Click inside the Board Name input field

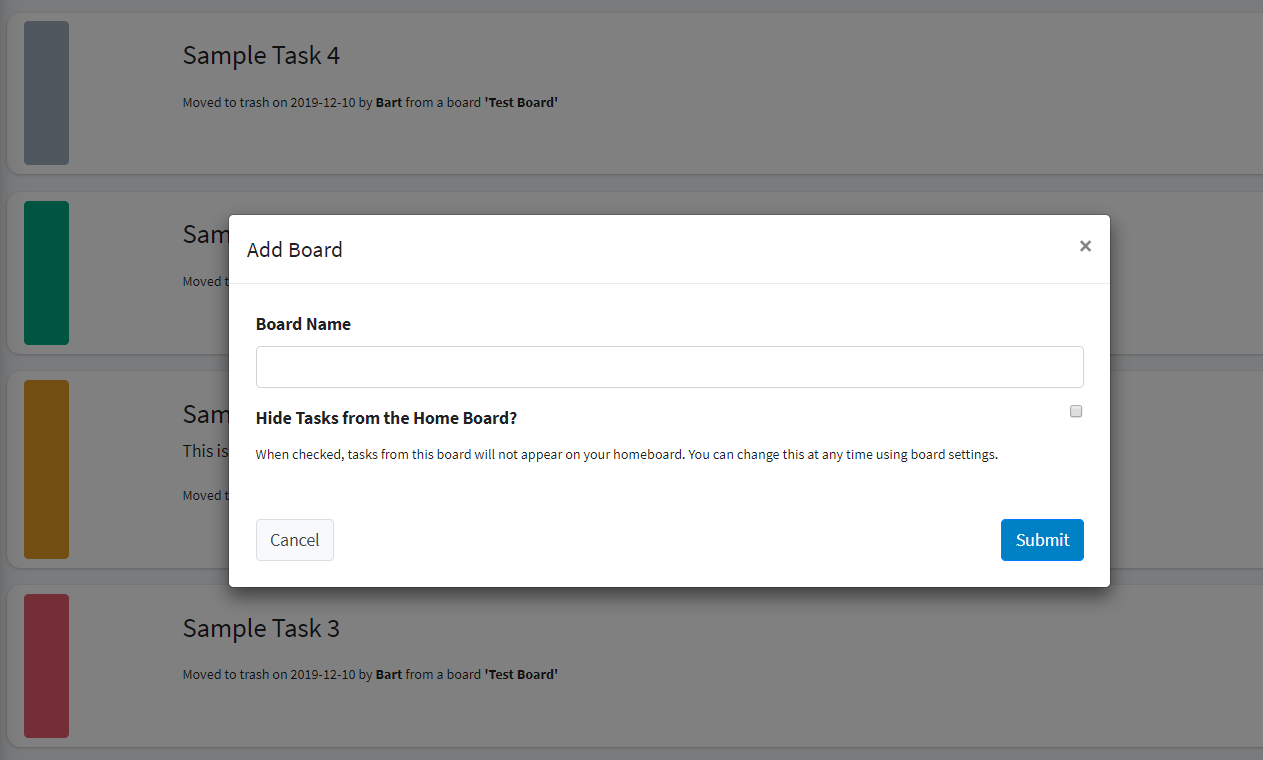(669, 366)
